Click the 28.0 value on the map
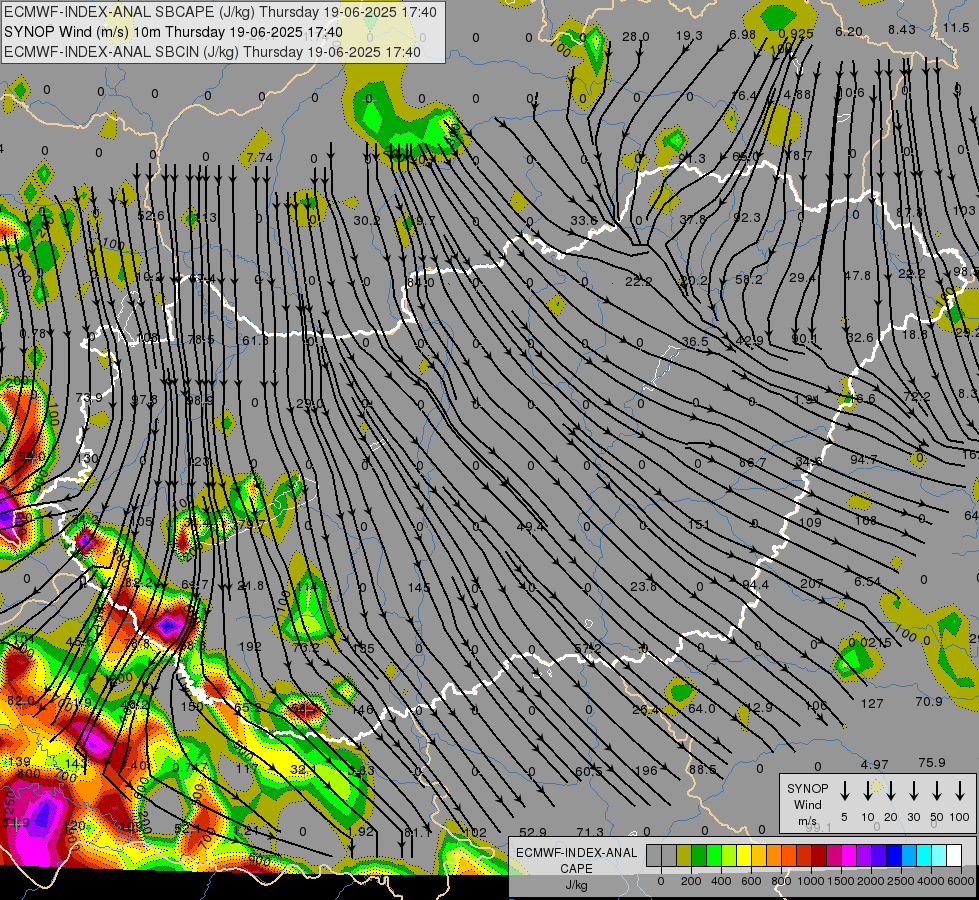Image resolution: width=979 pixels, height=900 pixels. (x=636, y=37)
